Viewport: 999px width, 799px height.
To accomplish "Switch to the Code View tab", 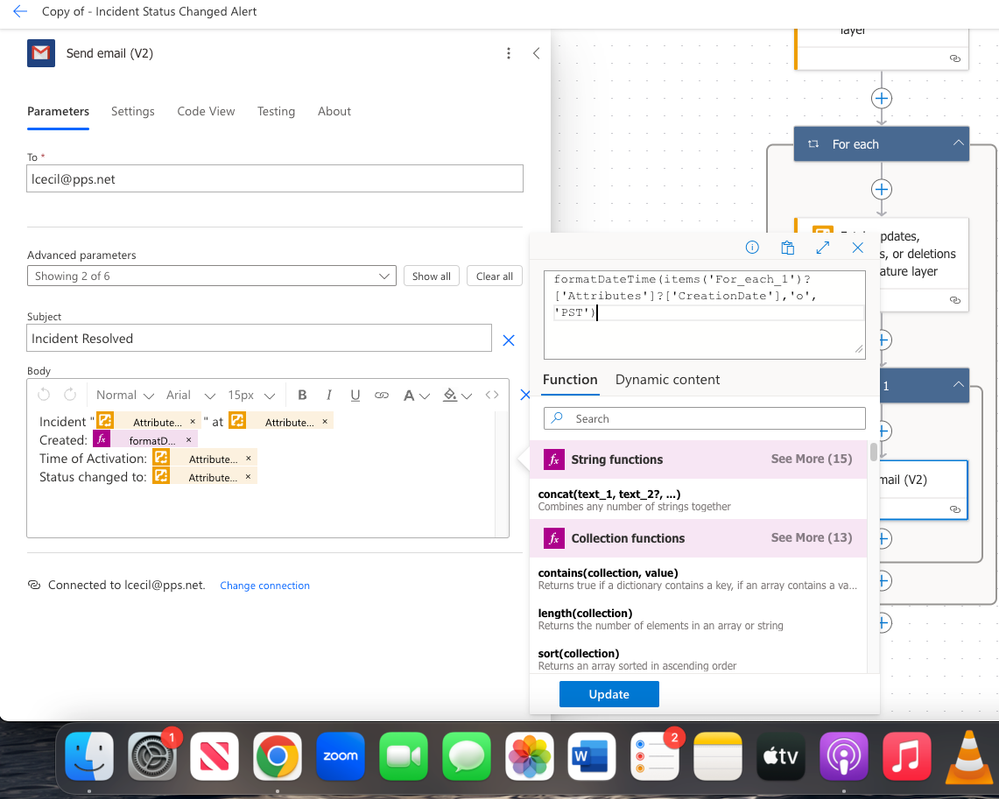I will [206, 112].
